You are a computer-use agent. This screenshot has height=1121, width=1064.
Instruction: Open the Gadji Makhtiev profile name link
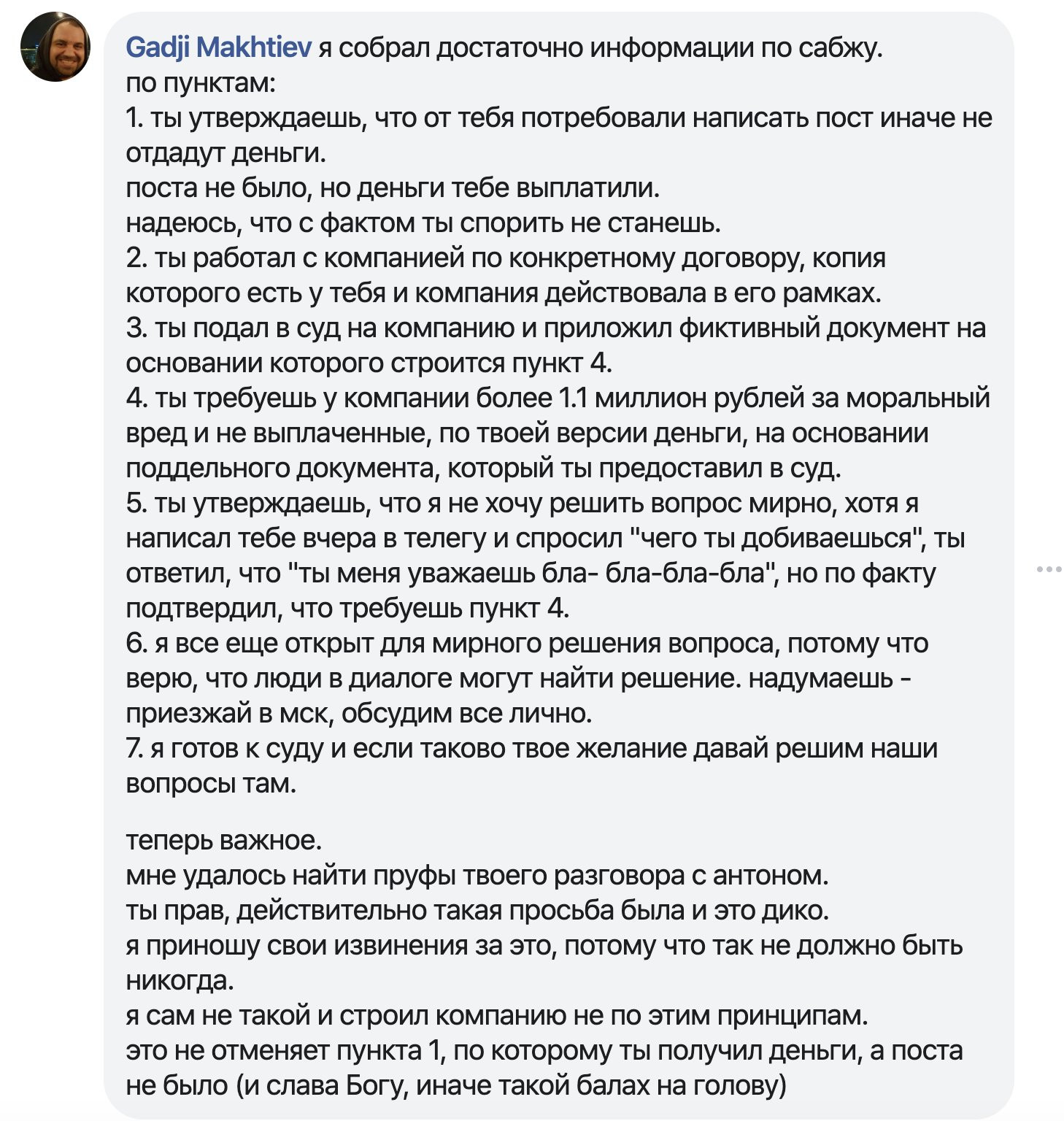point(219,47)
